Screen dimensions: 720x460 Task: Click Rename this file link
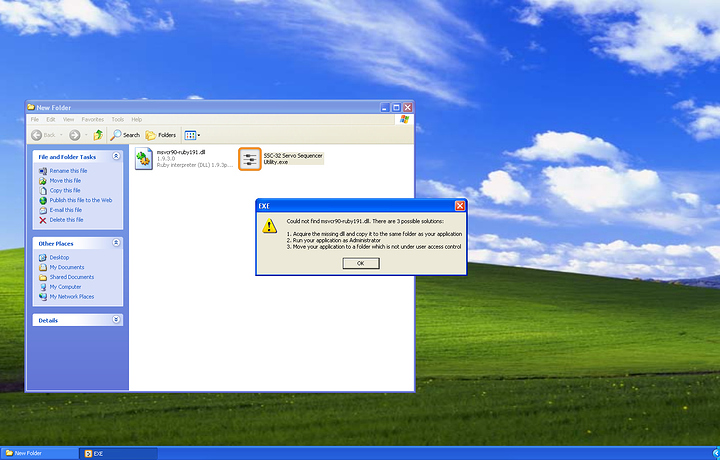(x=68, y=171)
